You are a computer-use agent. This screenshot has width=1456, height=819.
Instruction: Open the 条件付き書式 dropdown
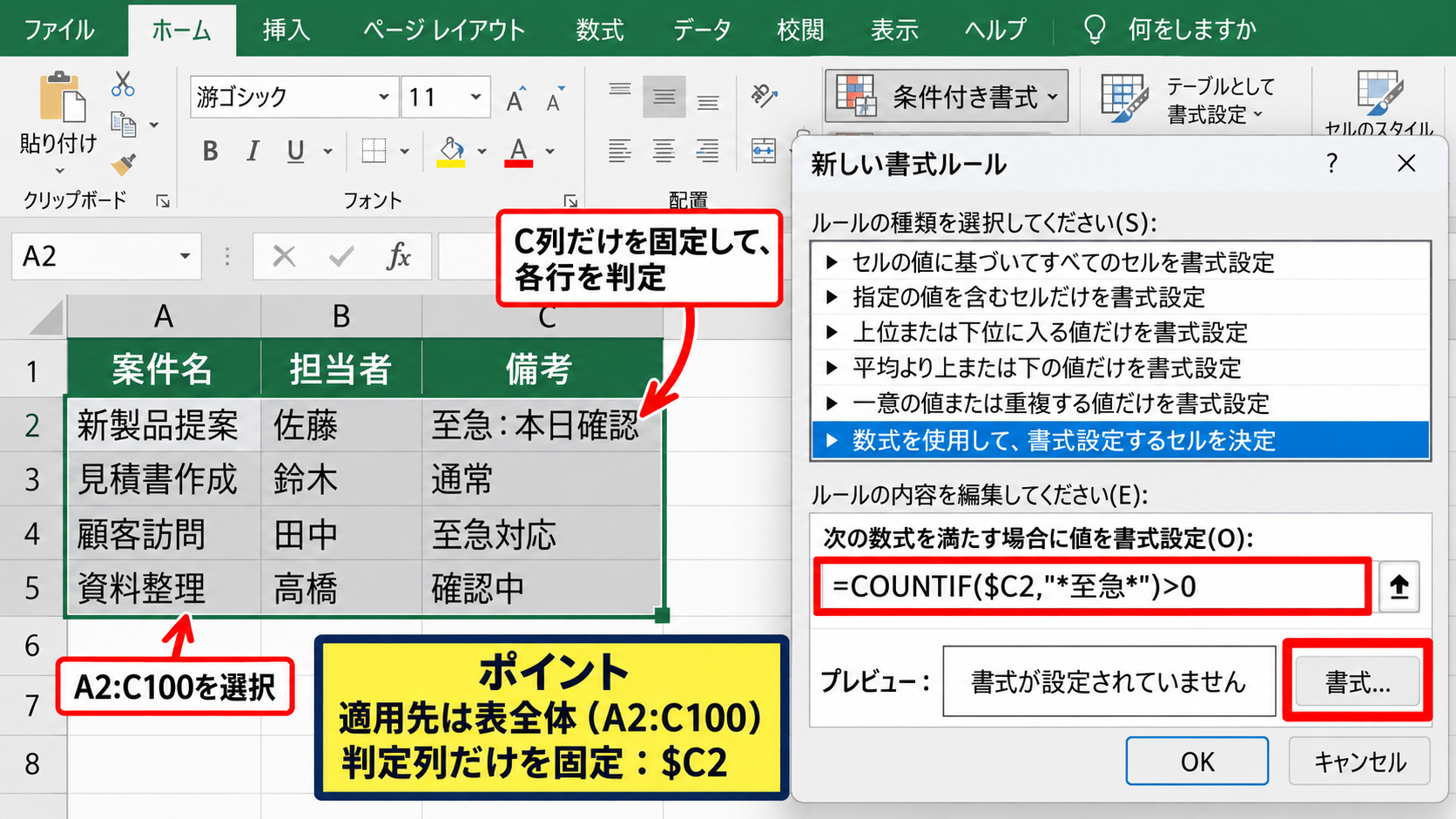947,96
